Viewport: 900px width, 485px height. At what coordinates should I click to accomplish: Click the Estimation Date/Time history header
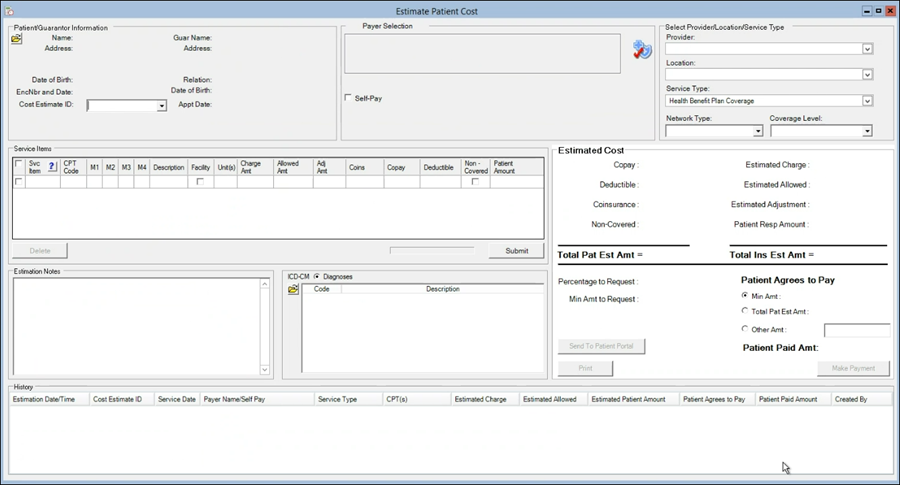point(49,399)
